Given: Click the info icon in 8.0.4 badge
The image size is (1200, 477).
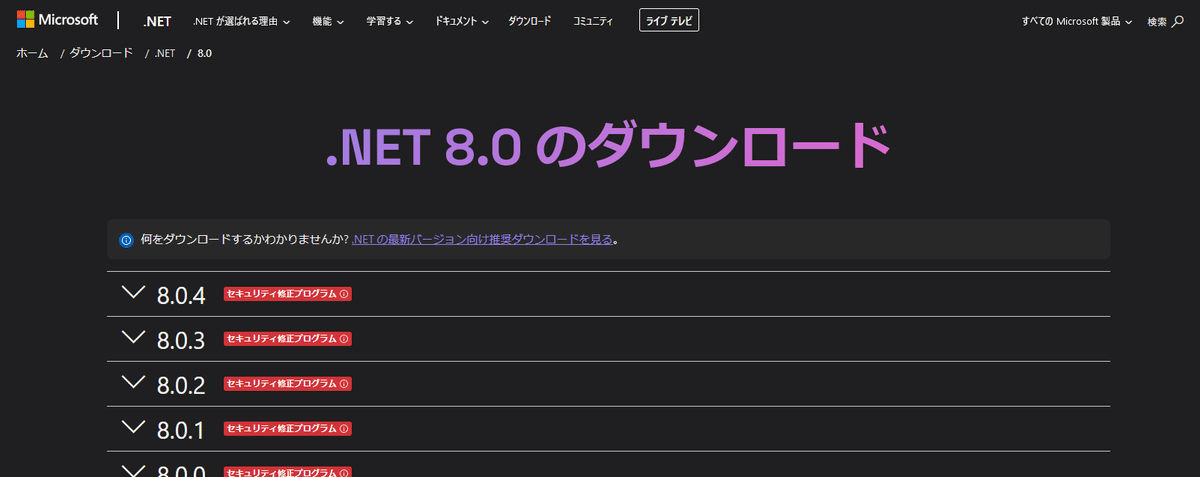Looking at the screenshot, I should coord(344,295).
